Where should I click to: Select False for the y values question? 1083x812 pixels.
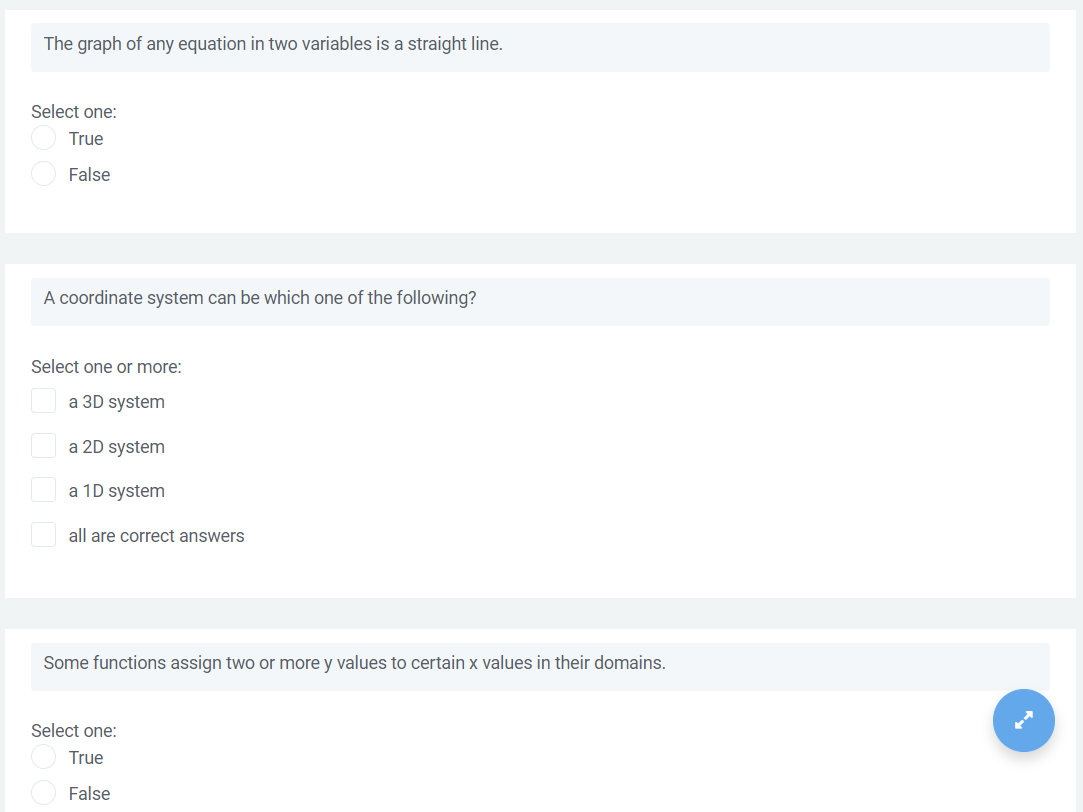click(43, 792)
